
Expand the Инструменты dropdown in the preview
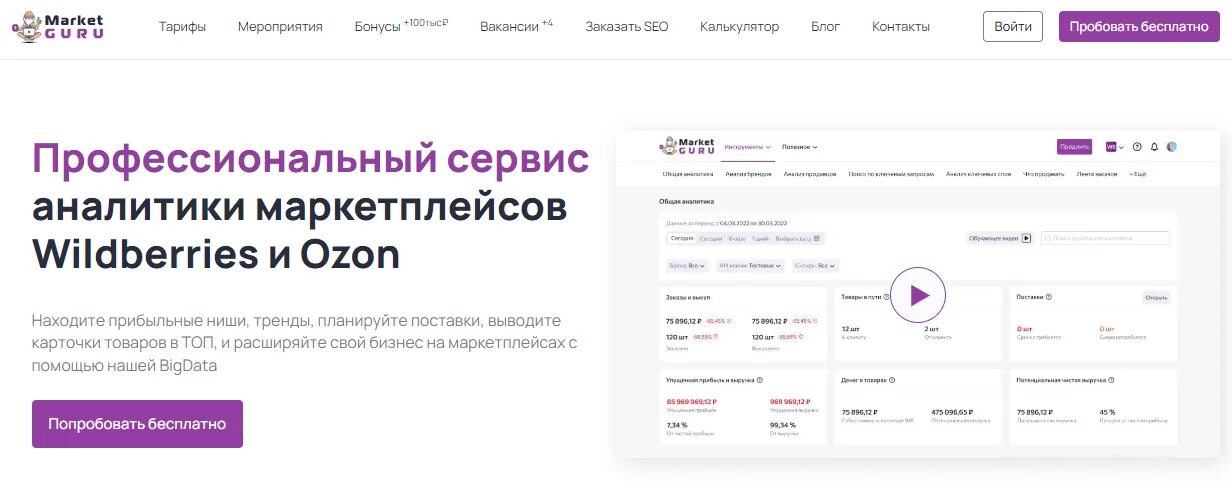click(748, 147)
